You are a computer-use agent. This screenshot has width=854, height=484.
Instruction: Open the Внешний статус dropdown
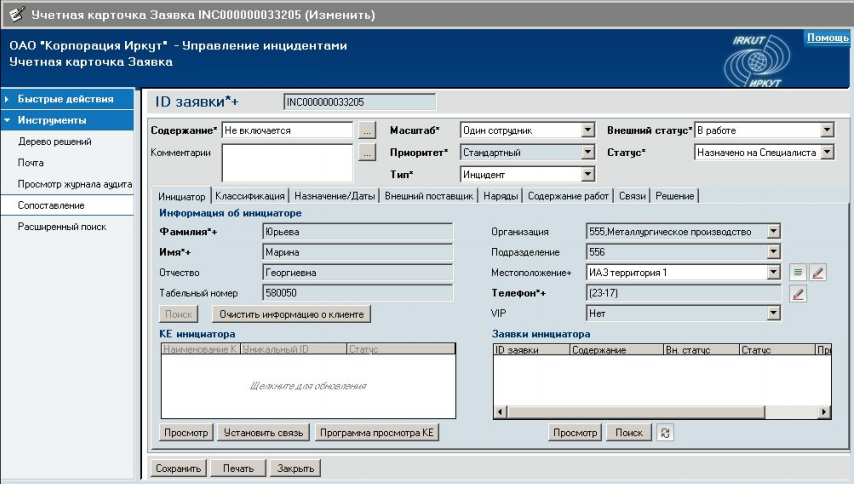(x=827, y=130)
